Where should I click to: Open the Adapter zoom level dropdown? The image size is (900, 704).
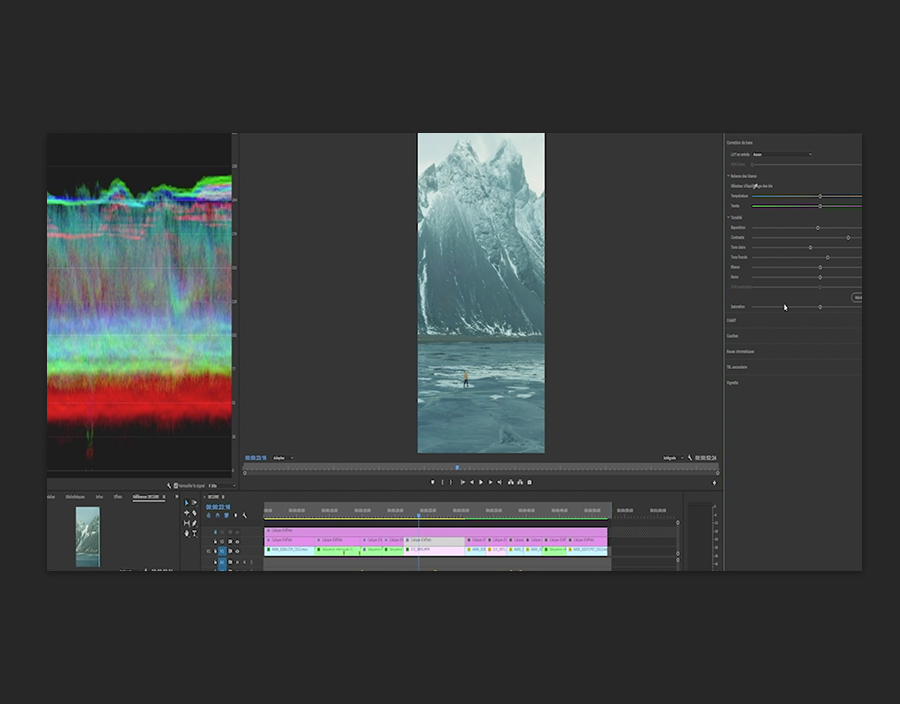[283, 458]
